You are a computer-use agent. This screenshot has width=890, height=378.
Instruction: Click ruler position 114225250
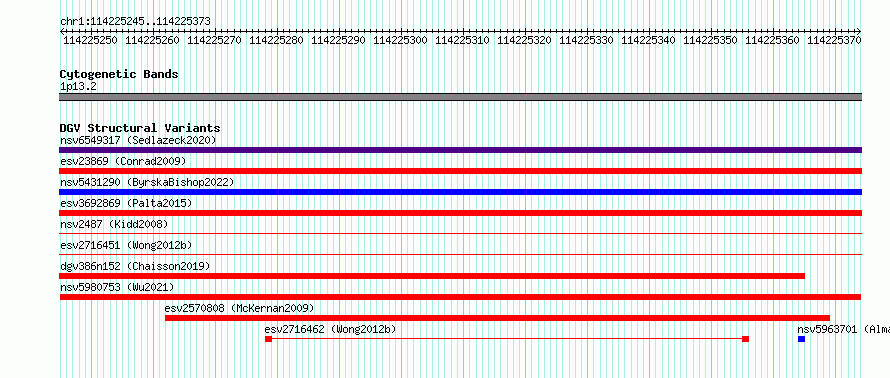tap(90, 40)
